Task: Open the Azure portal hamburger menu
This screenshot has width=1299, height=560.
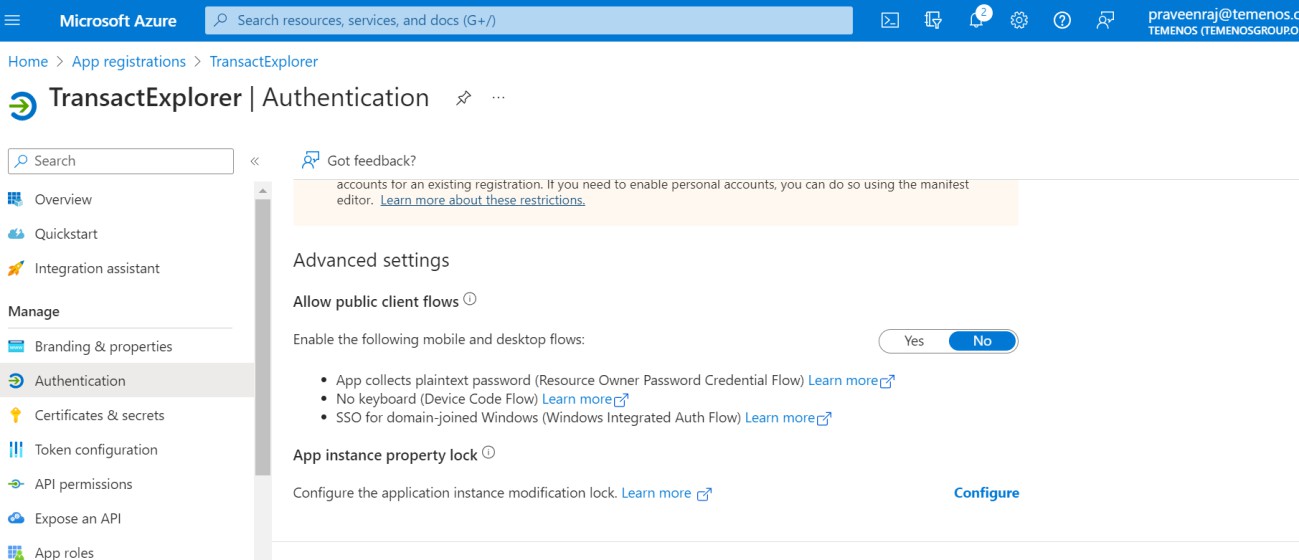Action: pos(13,20)
